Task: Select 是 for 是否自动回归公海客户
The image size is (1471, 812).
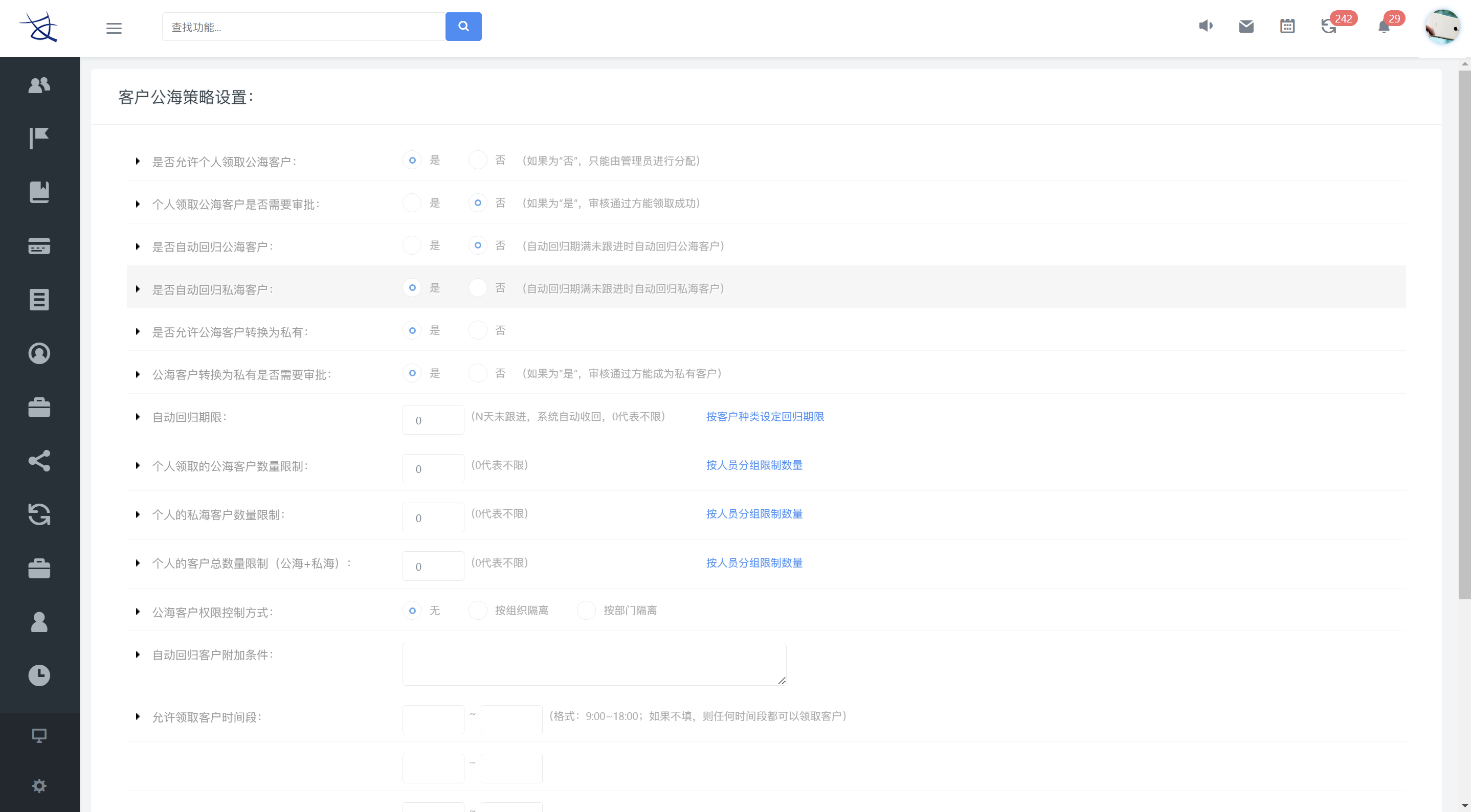Action: (x=412, y=245)
